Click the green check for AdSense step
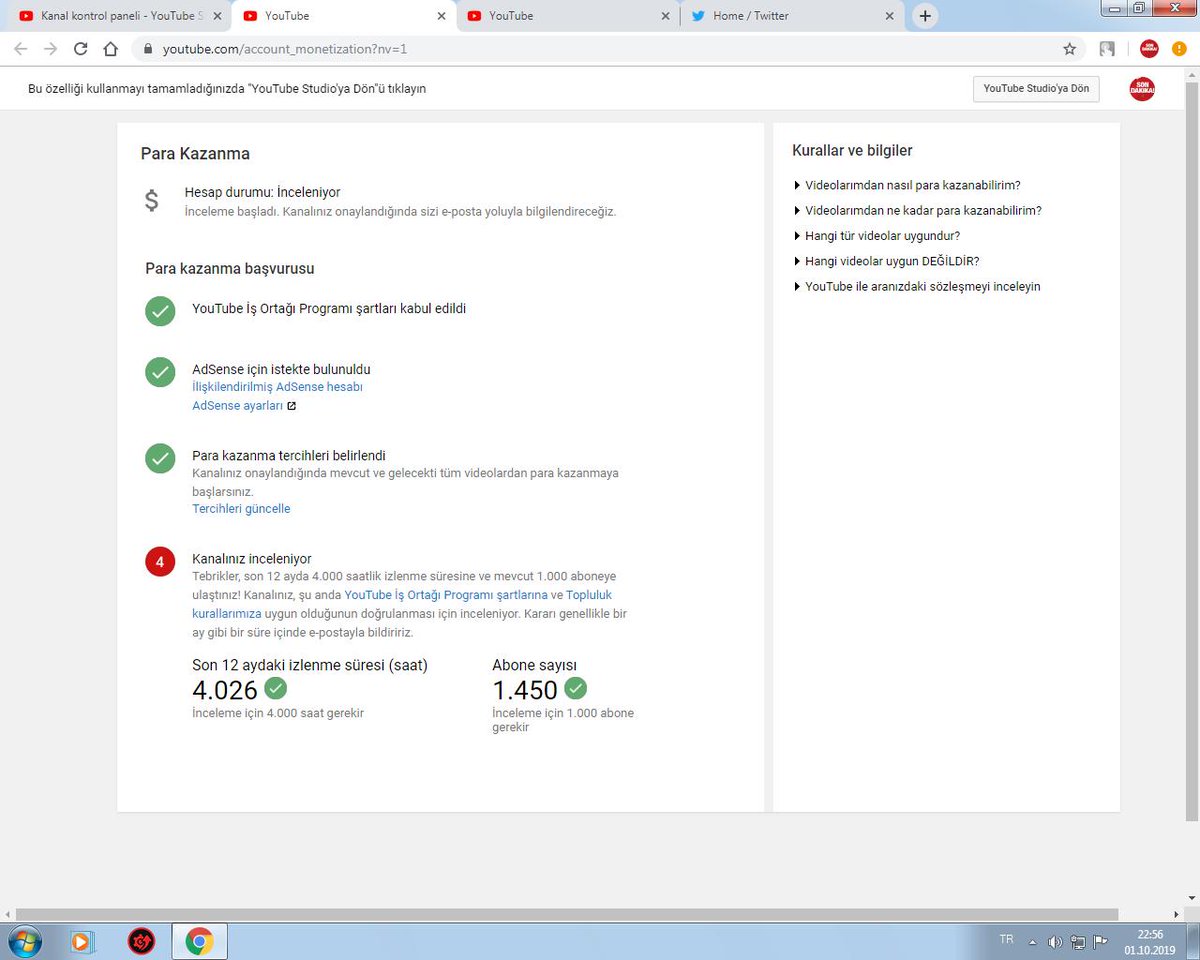1200x960 pixels. [160, 372]
